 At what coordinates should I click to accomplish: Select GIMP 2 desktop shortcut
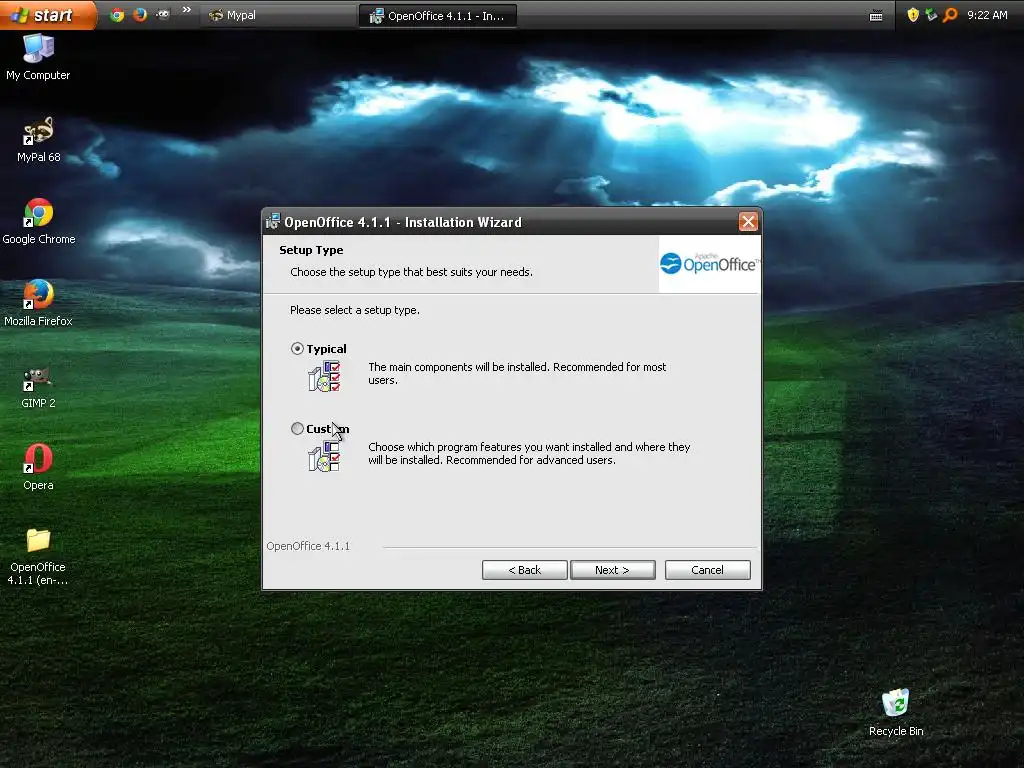39,387
